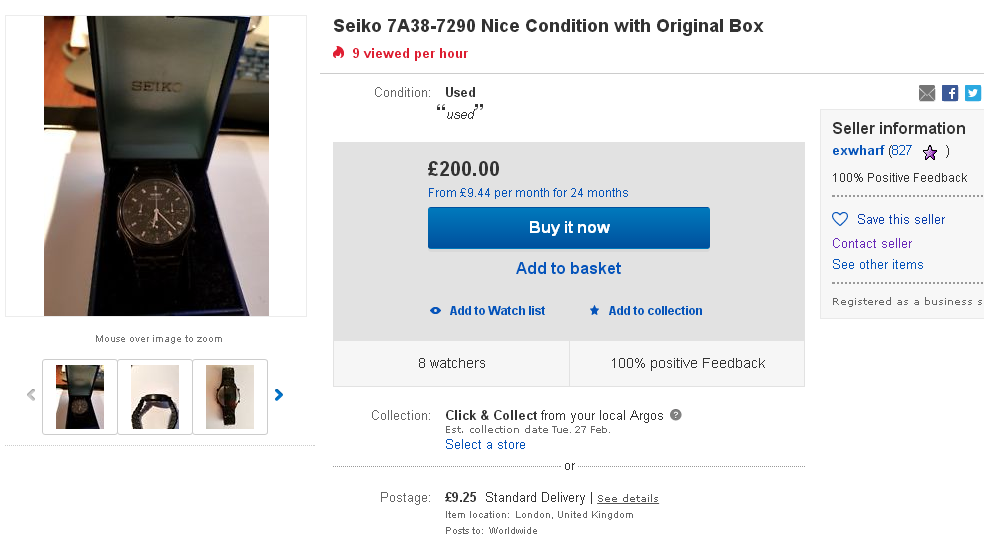Viewport: 984px width, 548px height.
Task: Click eye icon beside Add to Watch list
Action: click(435, 311)
